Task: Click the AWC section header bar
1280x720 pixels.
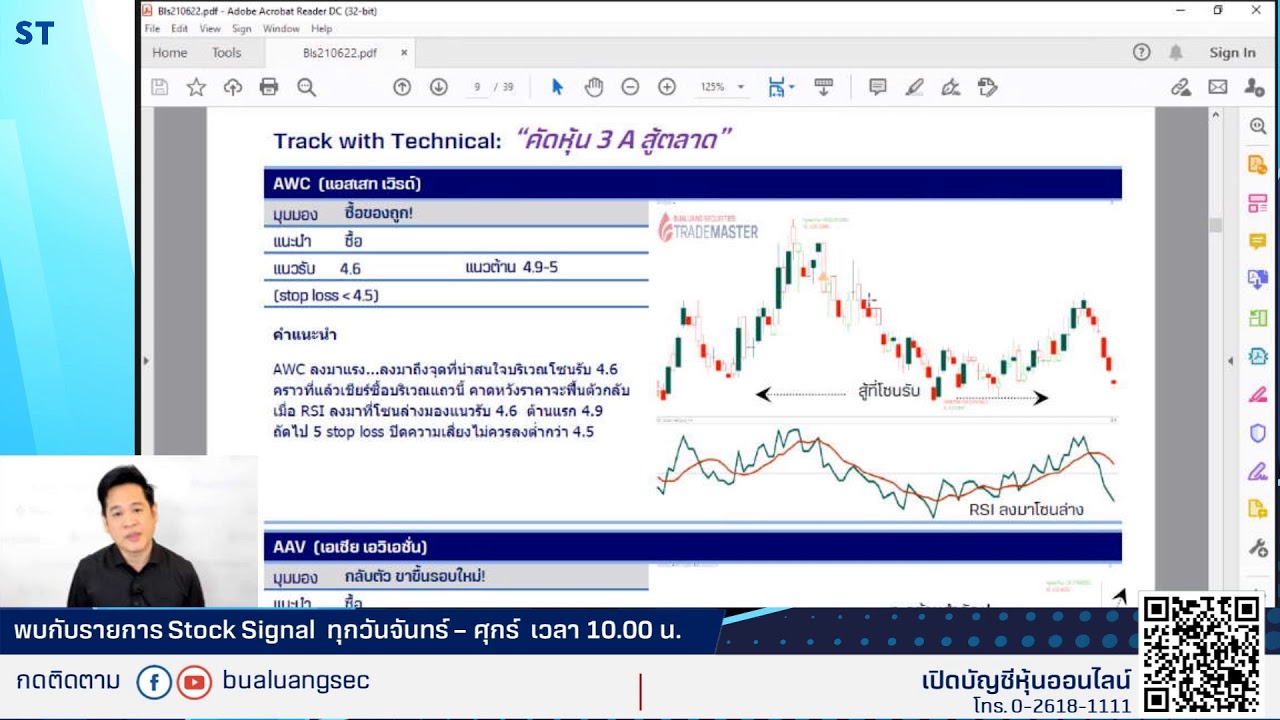Action: [692, 184]
